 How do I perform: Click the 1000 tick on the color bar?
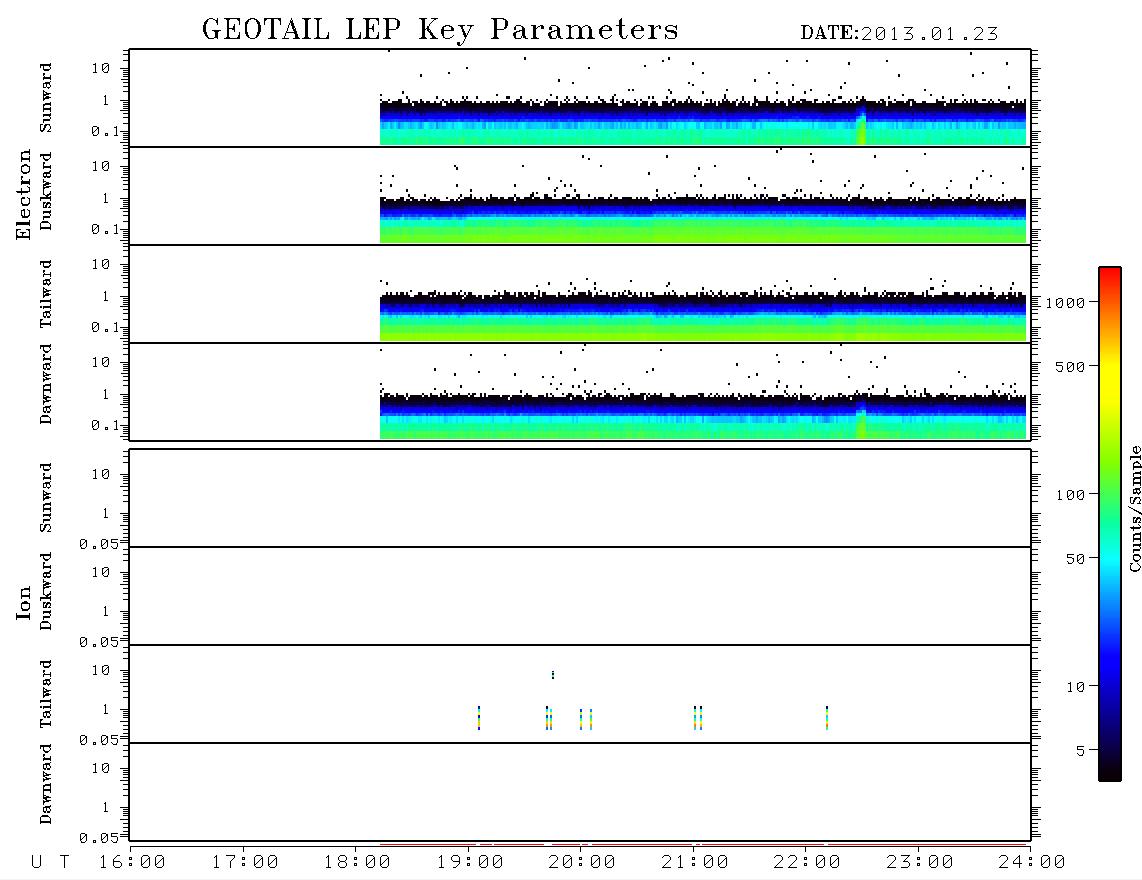click(x=1065, y=303)
